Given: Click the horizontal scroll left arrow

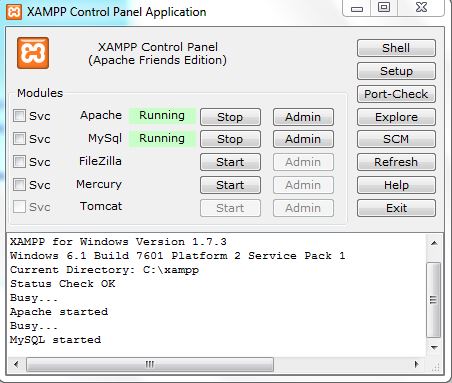Looking at the screenshot, I should [16, 364].
